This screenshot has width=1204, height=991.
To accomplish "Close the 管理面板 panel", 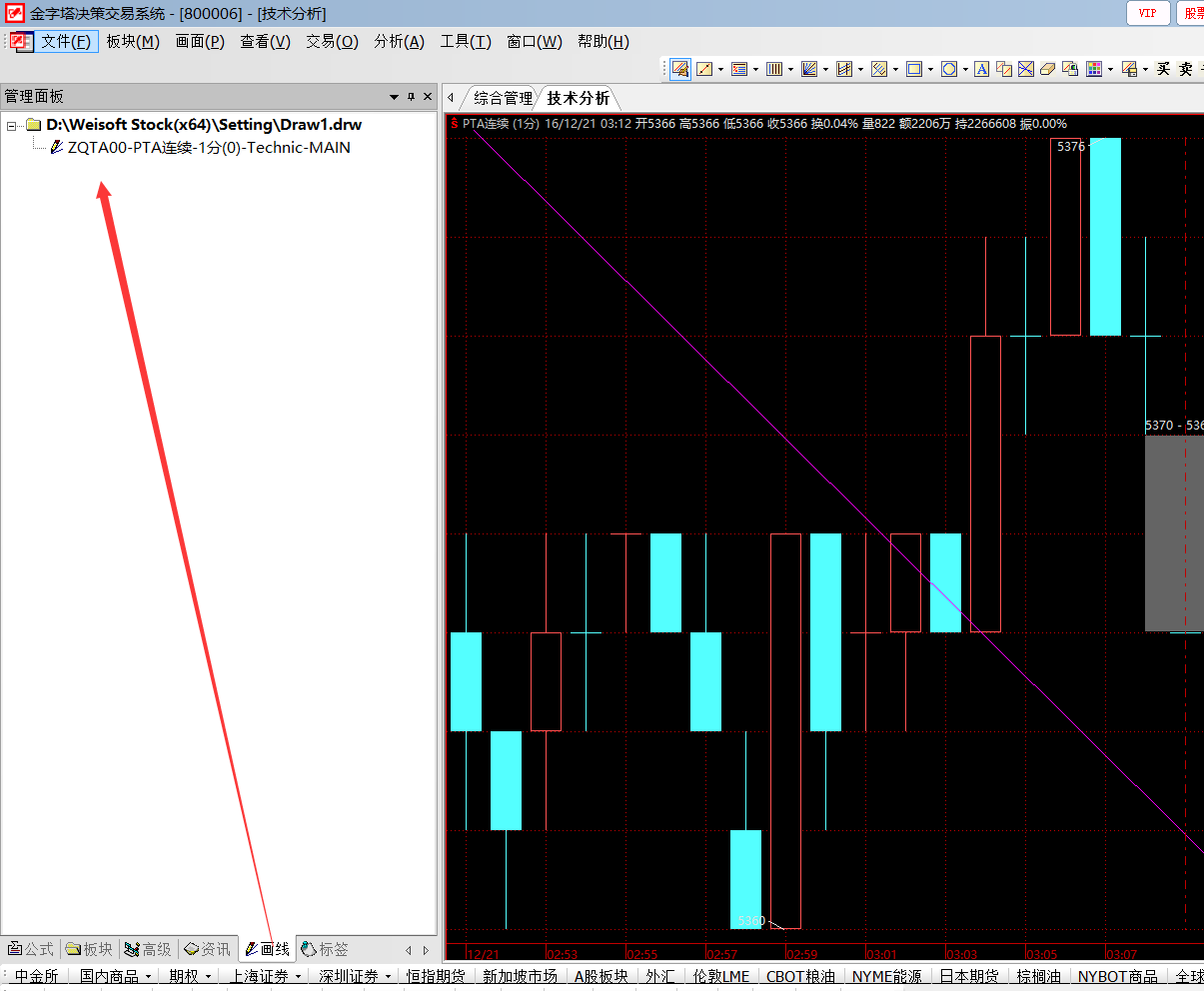I will (428, 97).
